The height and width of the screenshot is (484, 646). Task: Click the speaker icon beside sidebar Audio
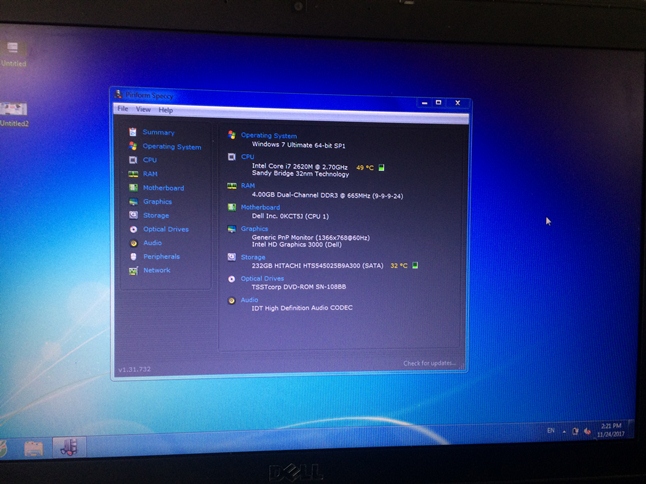coord(133,243)
